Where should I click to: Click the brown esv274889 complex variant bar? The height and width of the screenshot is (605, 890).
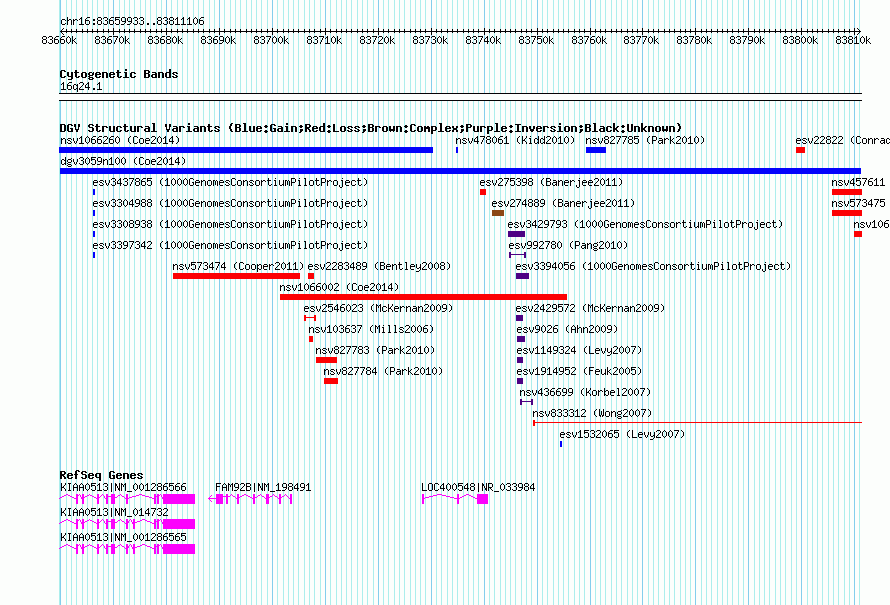click(498, 213)
